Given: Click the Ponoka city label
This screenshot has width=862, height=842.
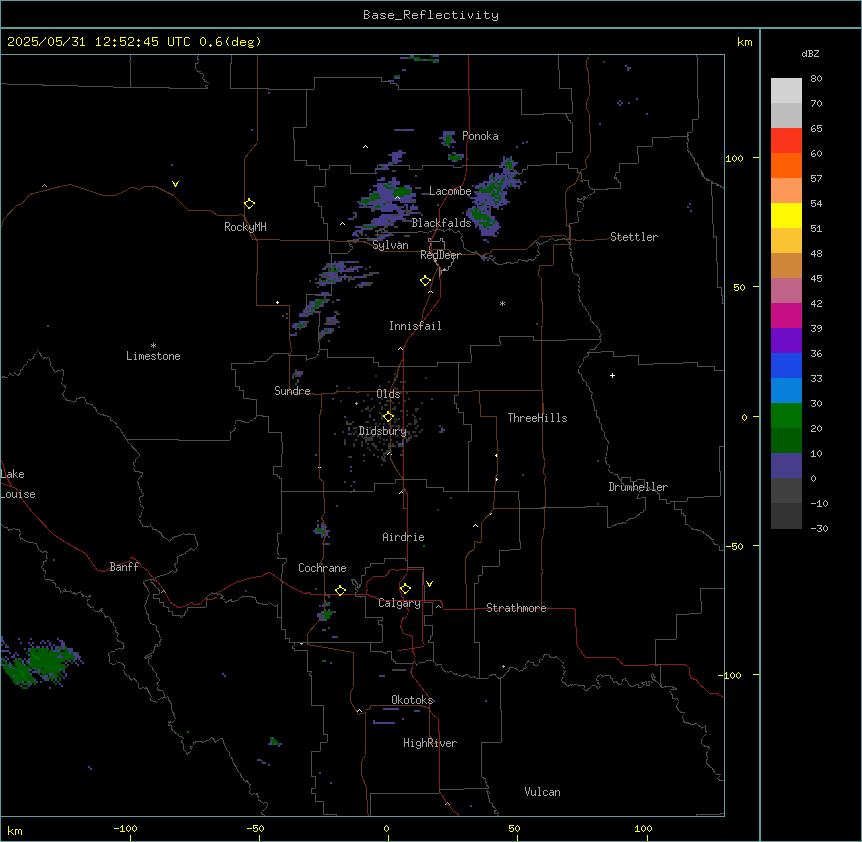Looking at the screenshot, I should (x=480, y=136).
